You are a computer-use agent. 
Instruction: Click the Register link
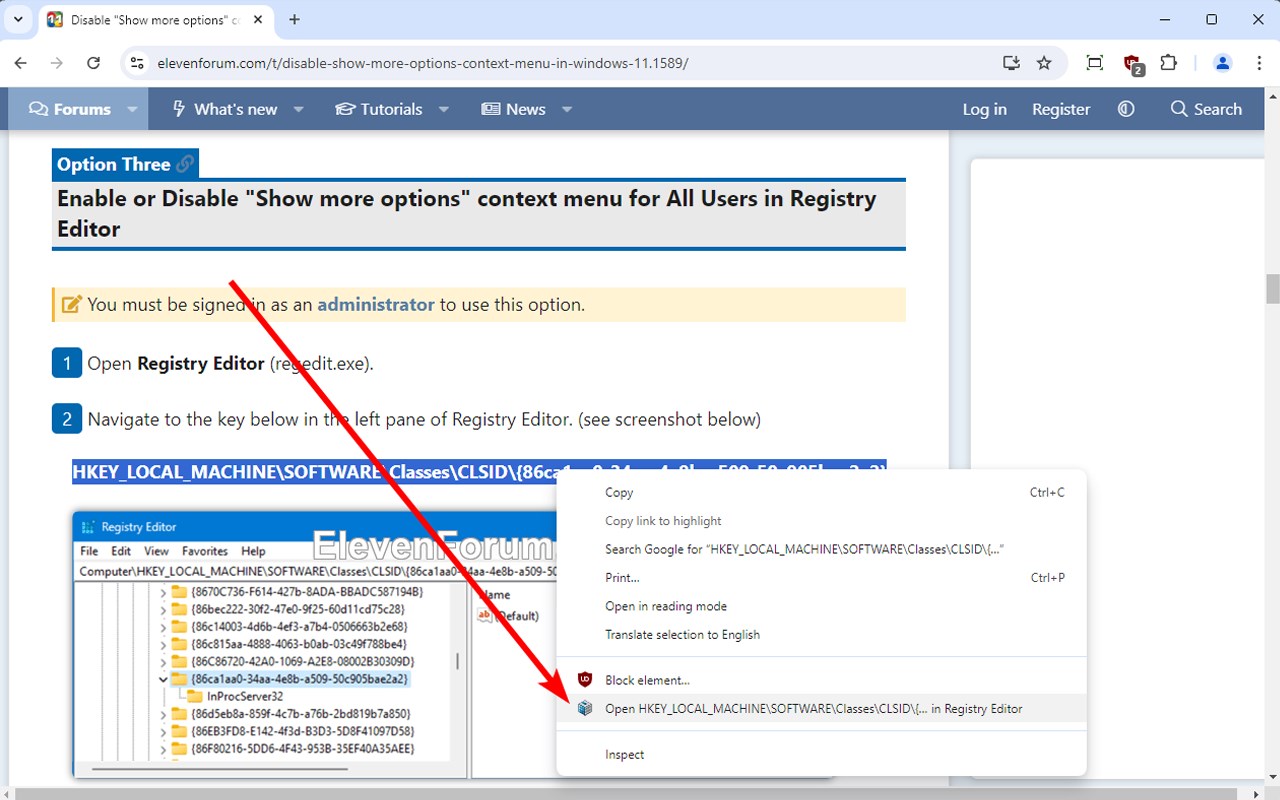point(1061,109)
